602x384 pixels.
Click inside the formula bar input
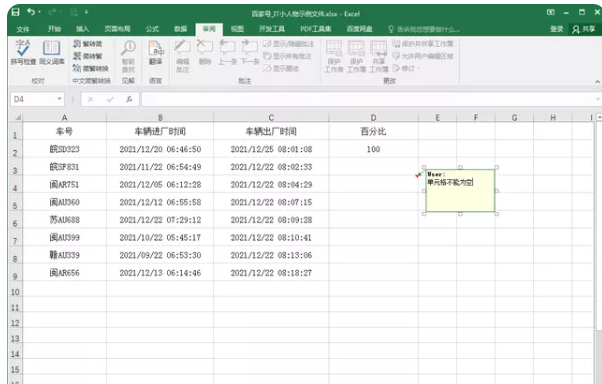[369, 99]
